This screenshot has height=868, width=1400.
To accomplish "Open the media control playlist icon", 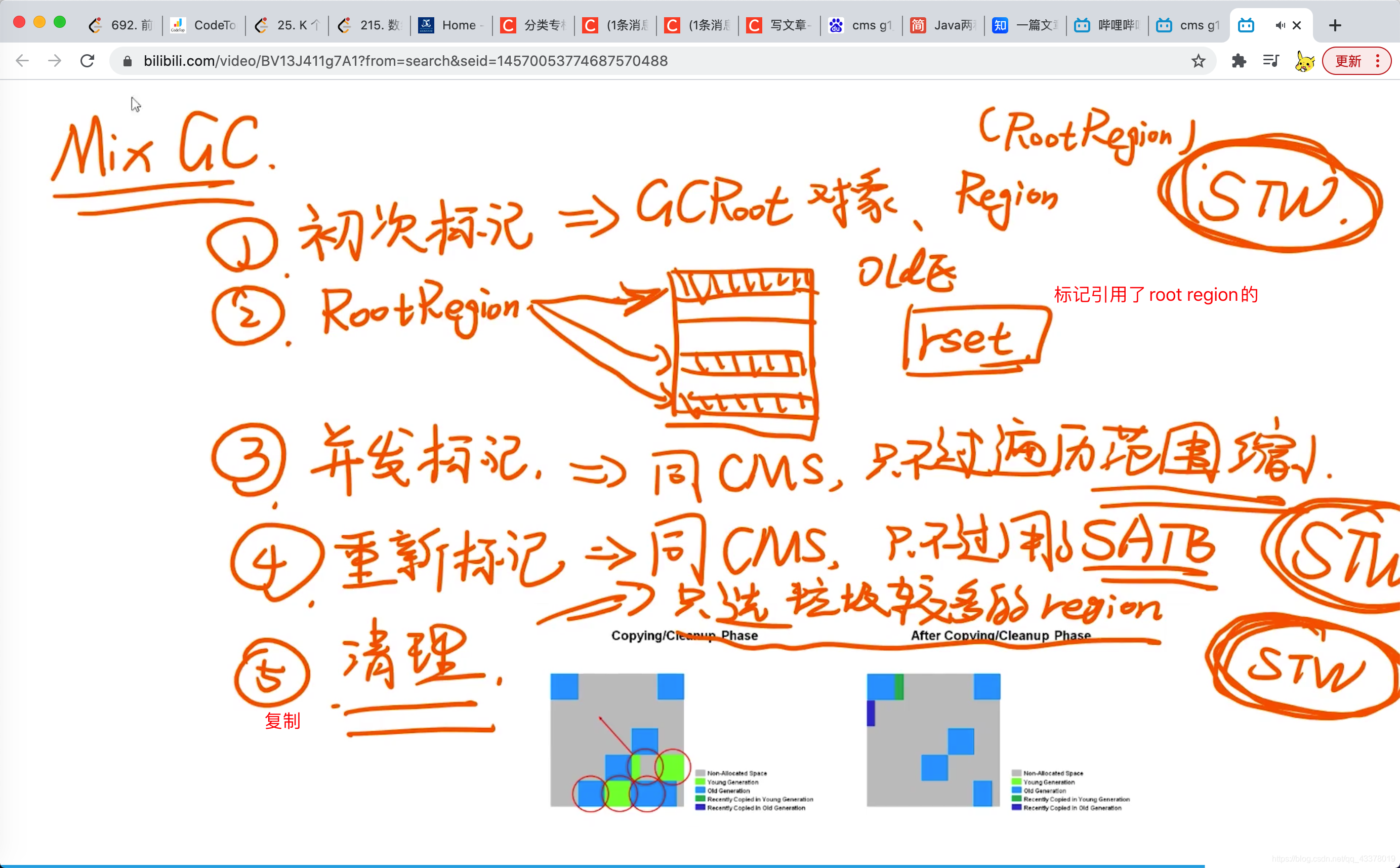I will coord(1271,61).
